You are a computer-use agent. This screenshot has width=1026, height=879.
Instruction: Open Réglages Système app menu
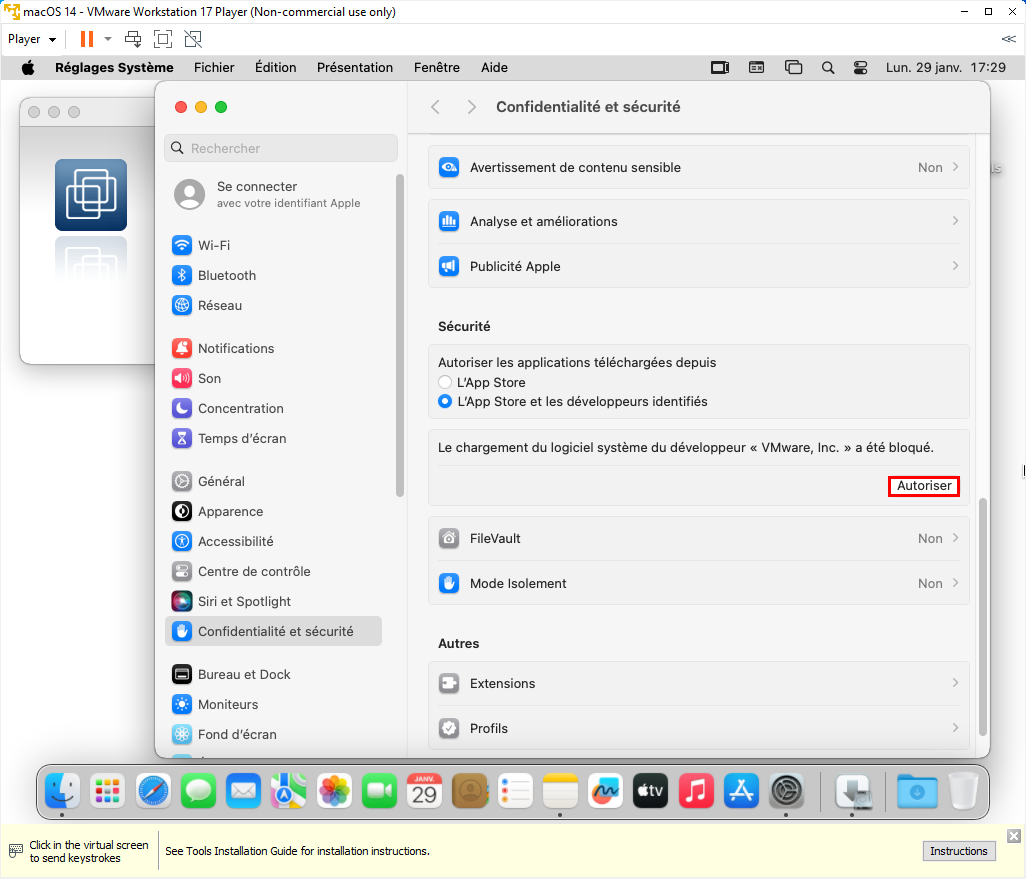[x=114, y=67]
